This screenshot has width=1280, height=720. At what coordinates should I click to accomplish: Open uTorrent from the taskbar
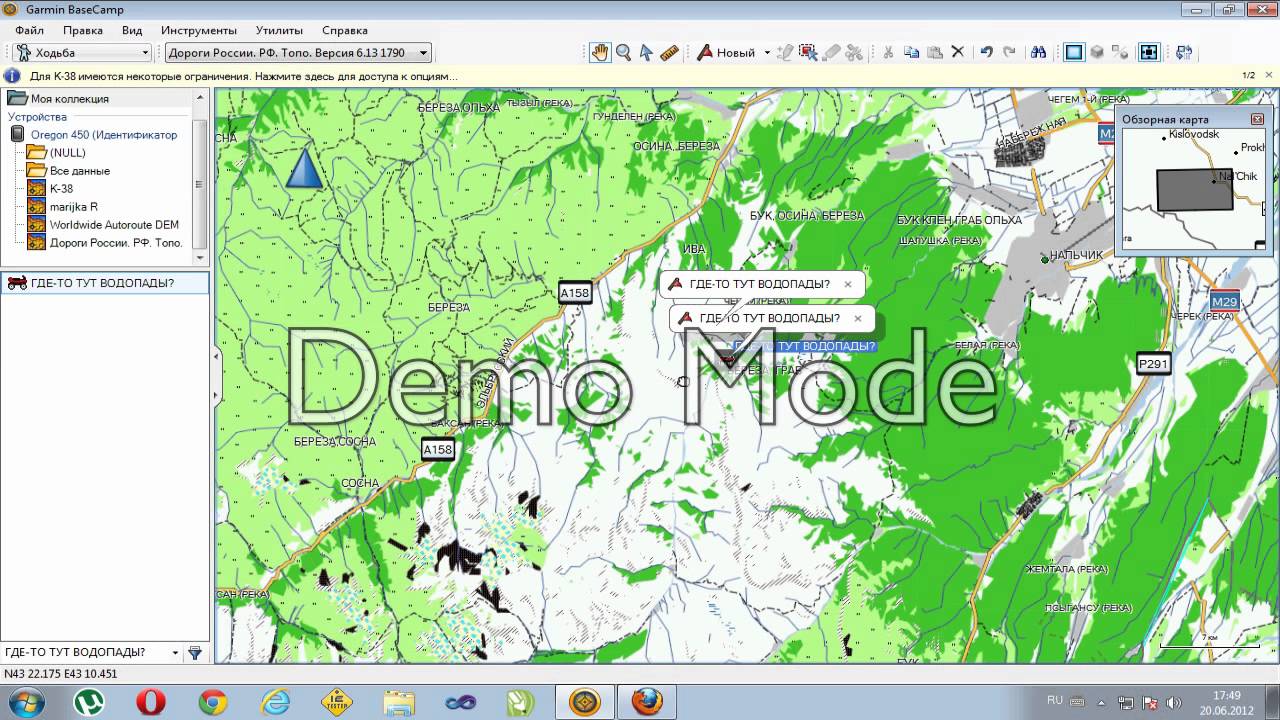pos(88,702)
